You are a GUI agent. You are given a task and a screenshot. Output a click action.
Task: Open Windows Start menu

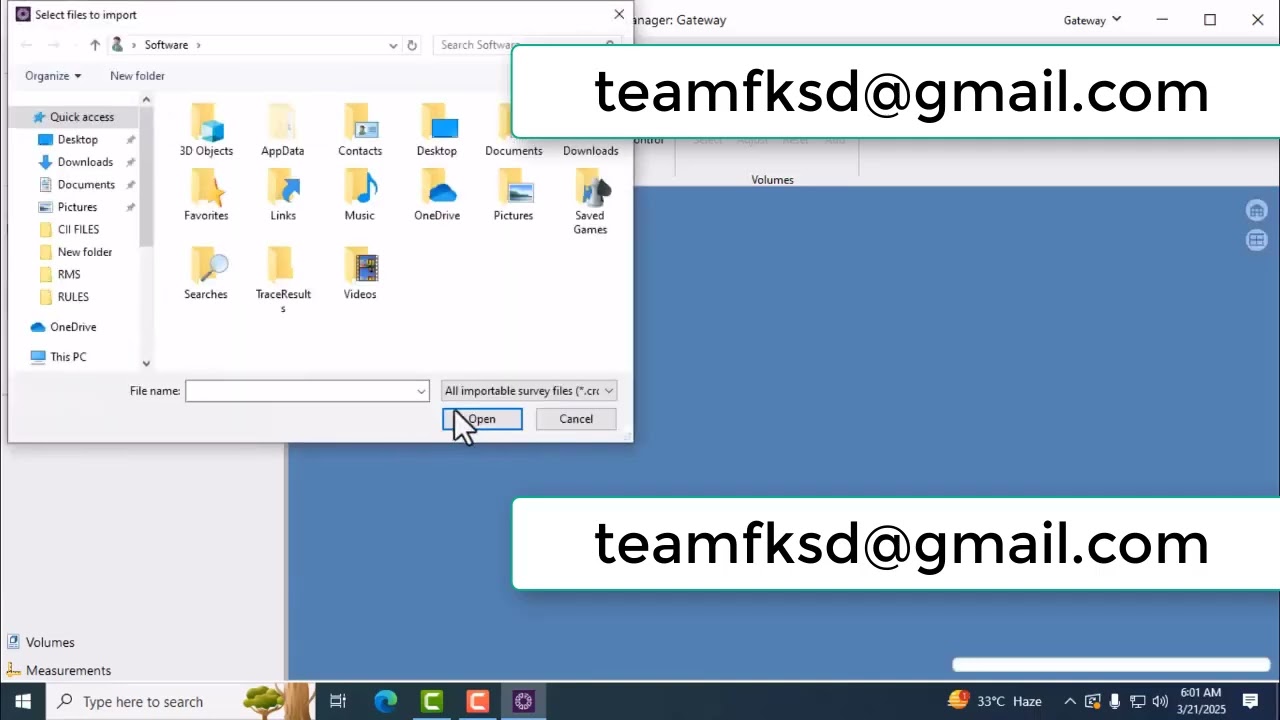click(22, 701)
